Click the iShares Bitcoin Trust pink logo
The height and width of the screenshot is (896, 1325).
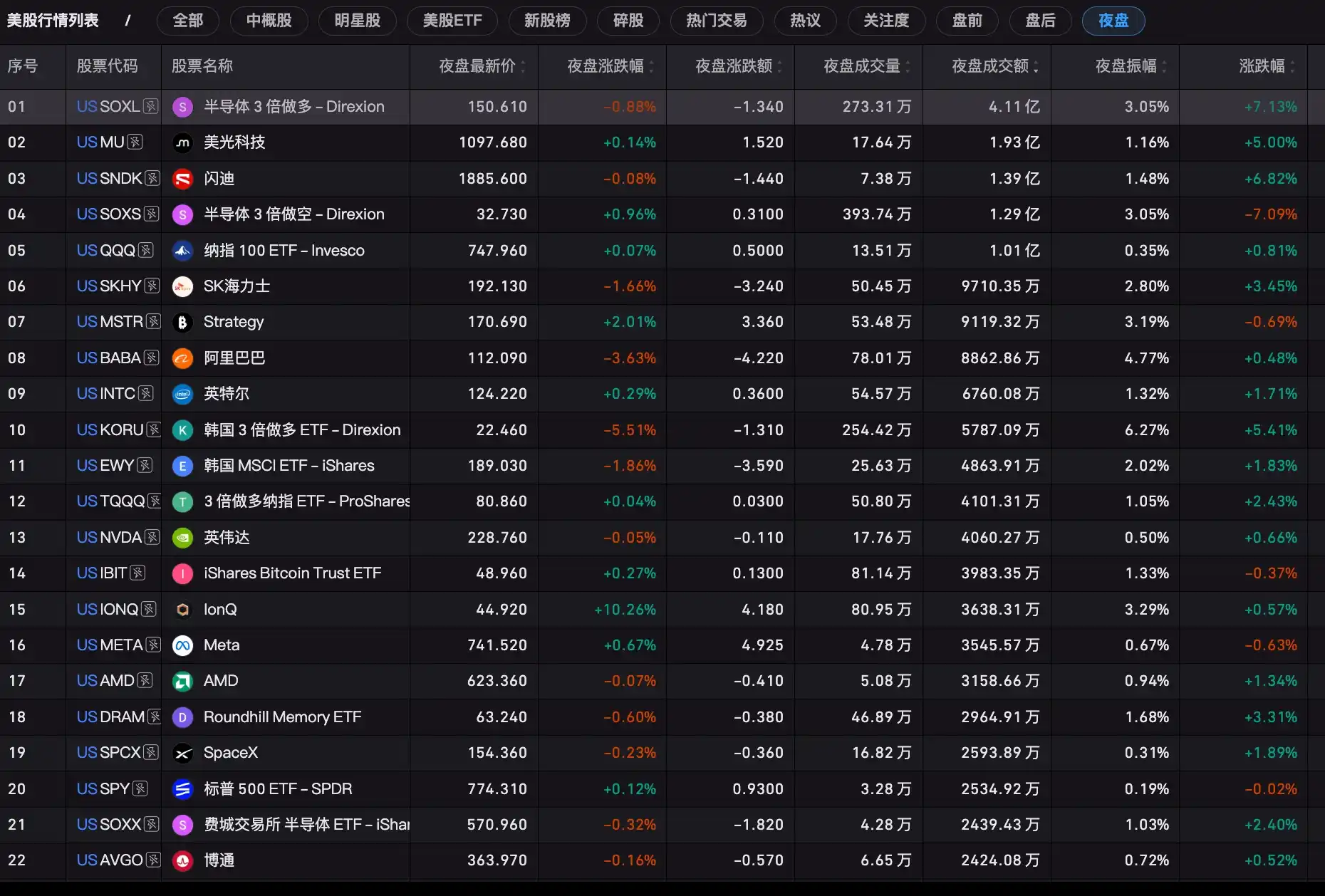[x=183, y=573]
